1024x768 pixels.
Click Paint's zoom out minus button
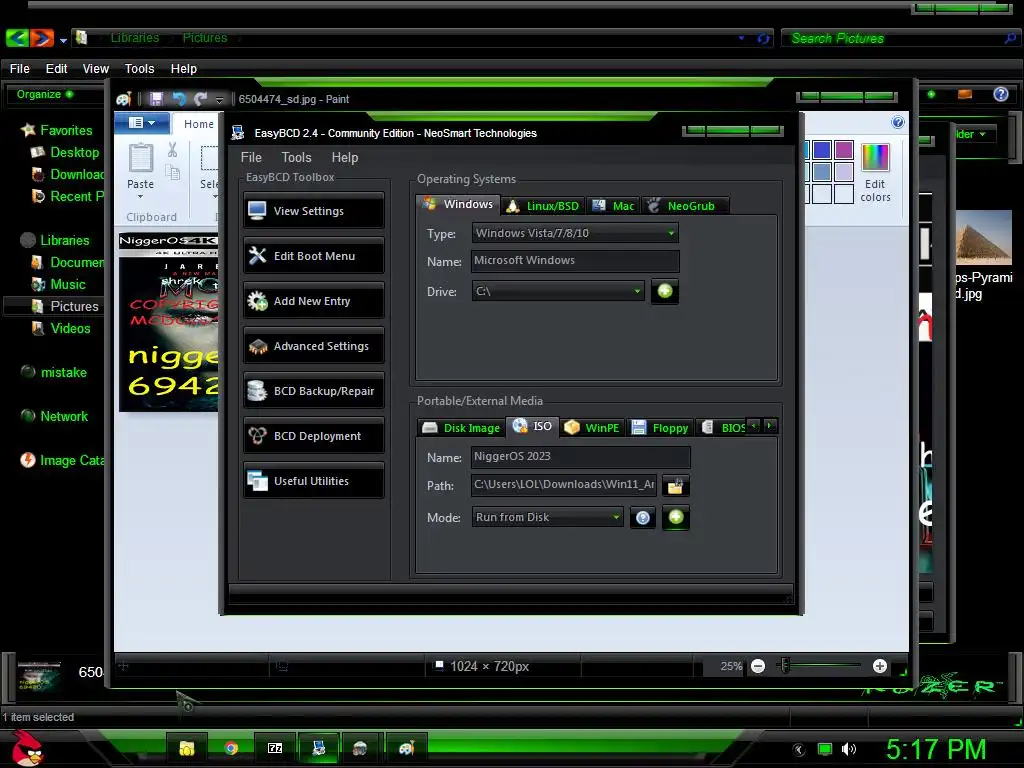pyautogui.click(x=758, y=666)
